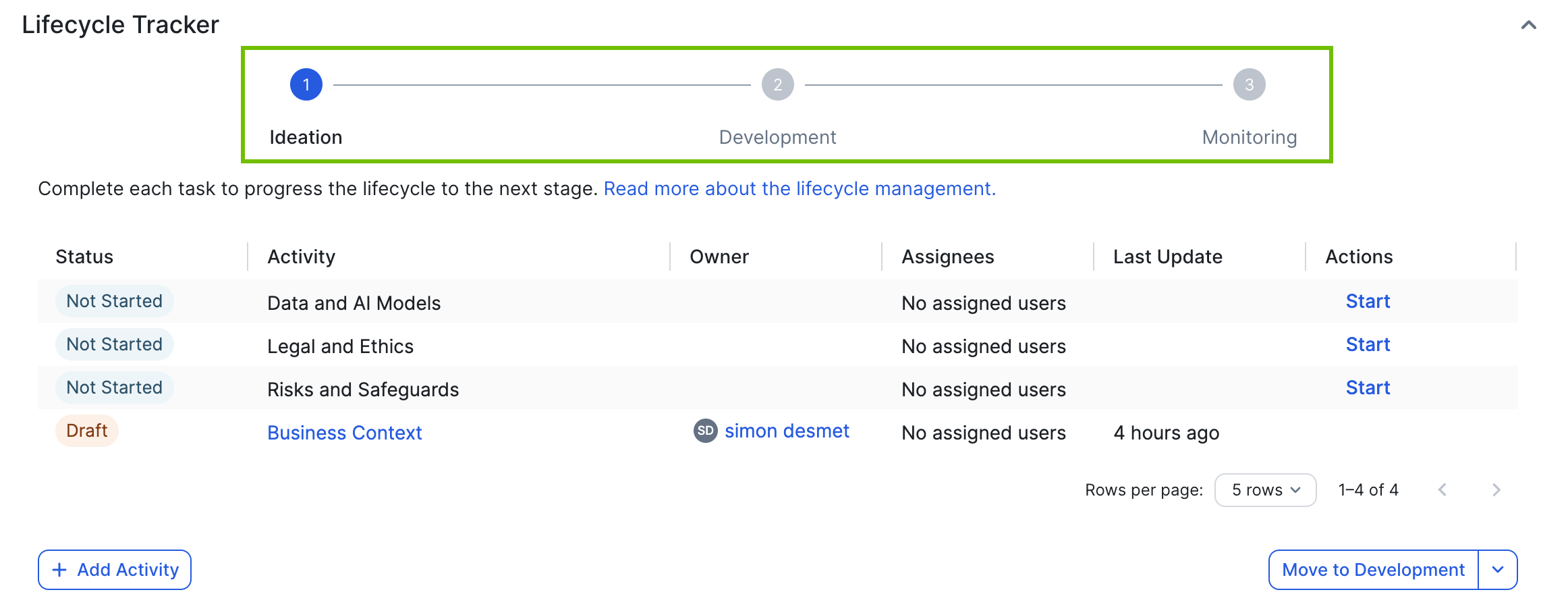Select the Ideation stage step circle

[x=306, y=85]
